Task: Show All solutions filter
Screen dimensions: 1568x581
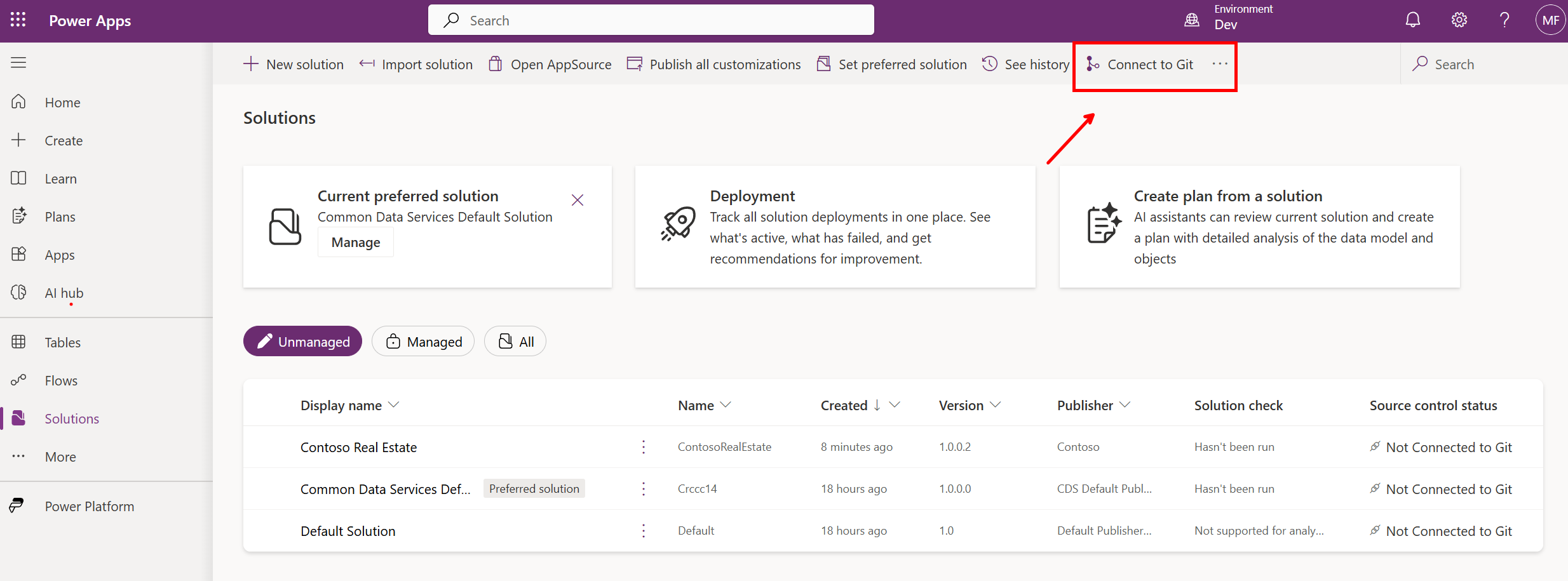Action: pyautogui.click(x=515, y=342)
